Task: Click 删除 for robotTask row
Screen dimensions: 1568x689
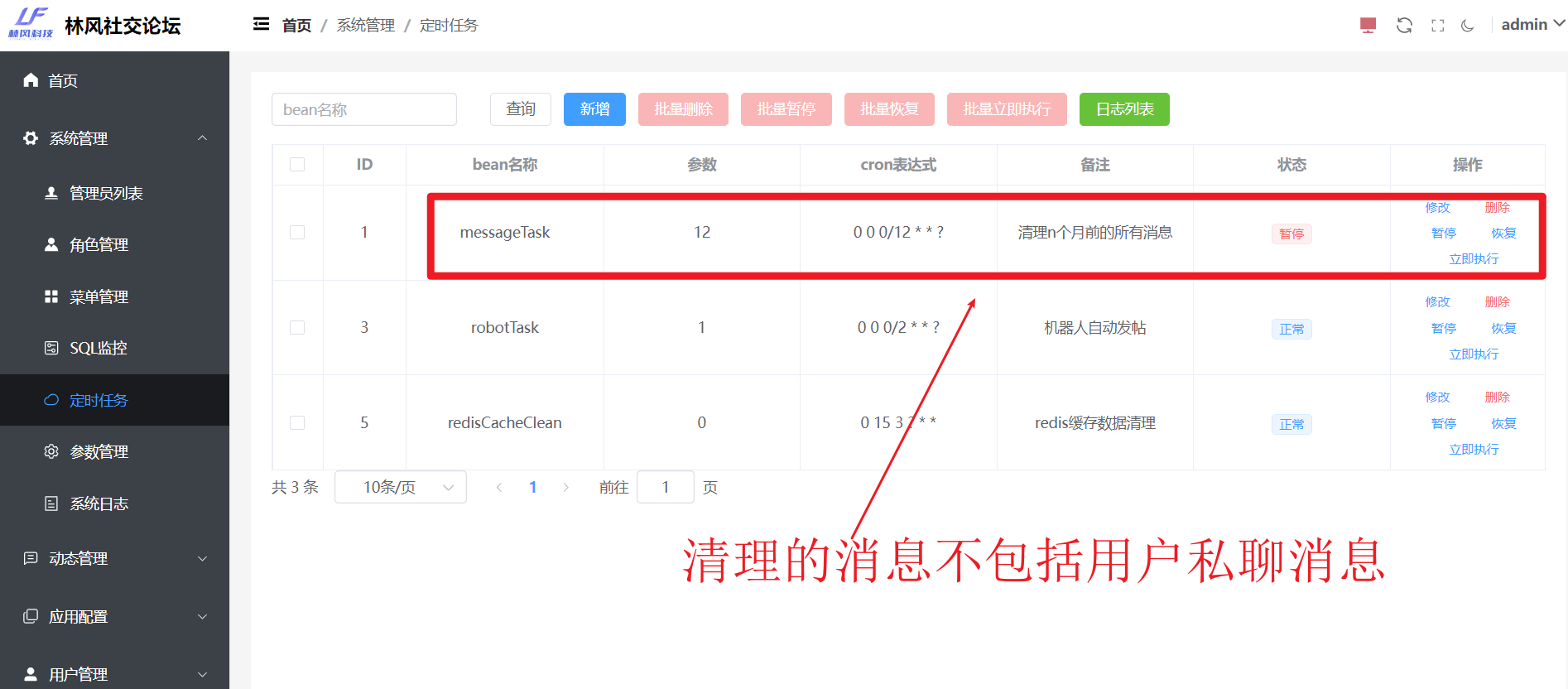Action: [1498, 301]
